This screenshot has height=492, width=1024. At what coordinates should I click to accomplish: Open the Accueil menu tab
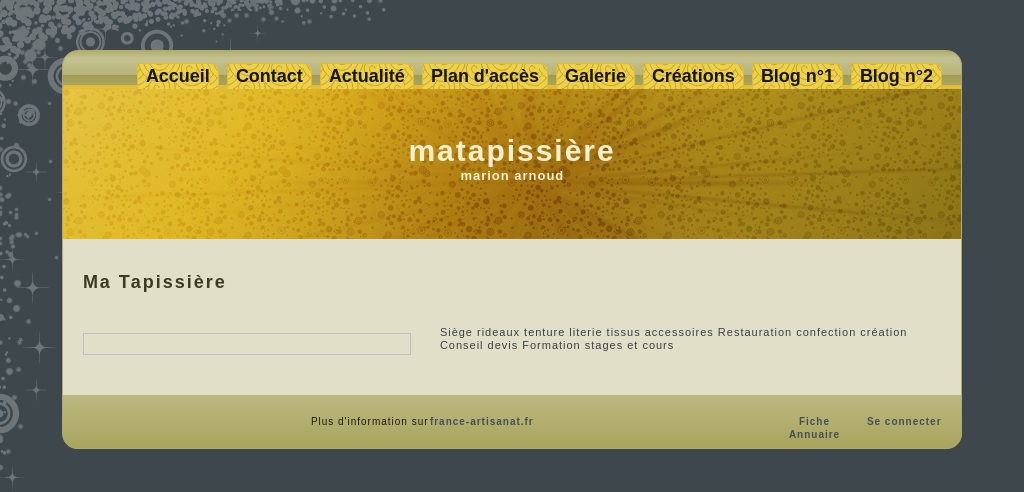tap(178, 76)
